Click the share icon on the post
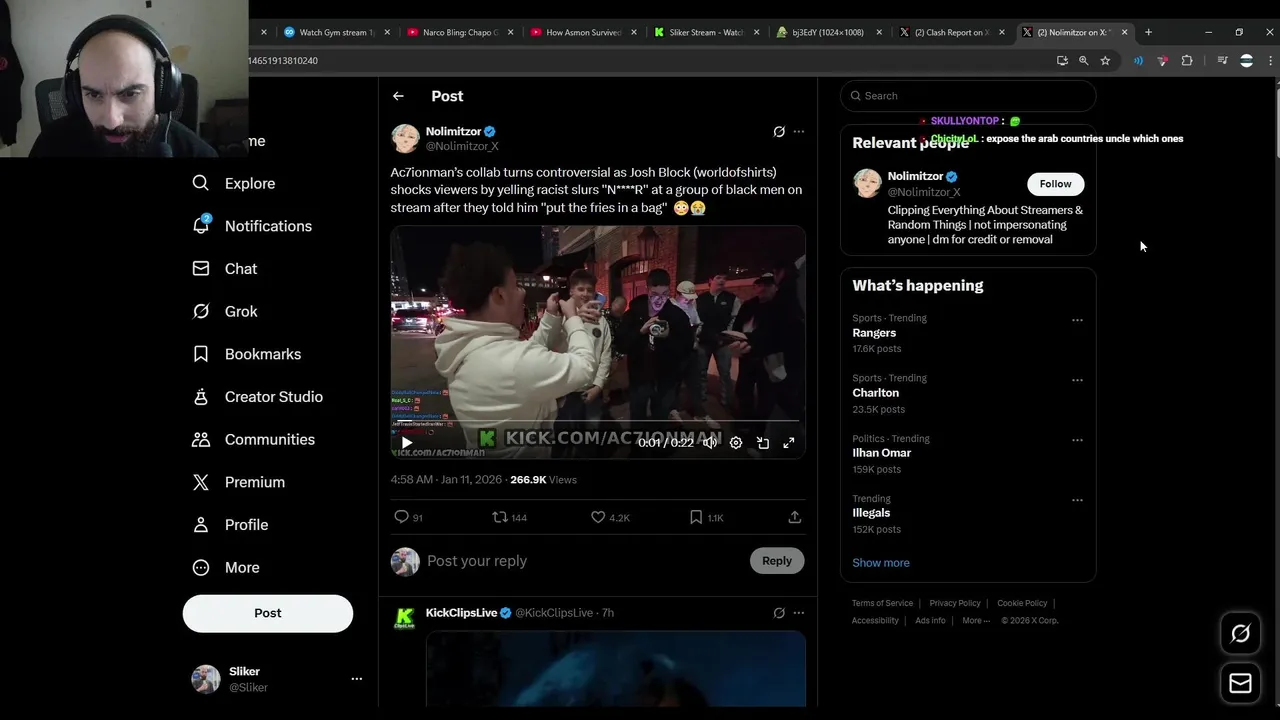This screenshot has height=720, width=1280. point(794,517)
